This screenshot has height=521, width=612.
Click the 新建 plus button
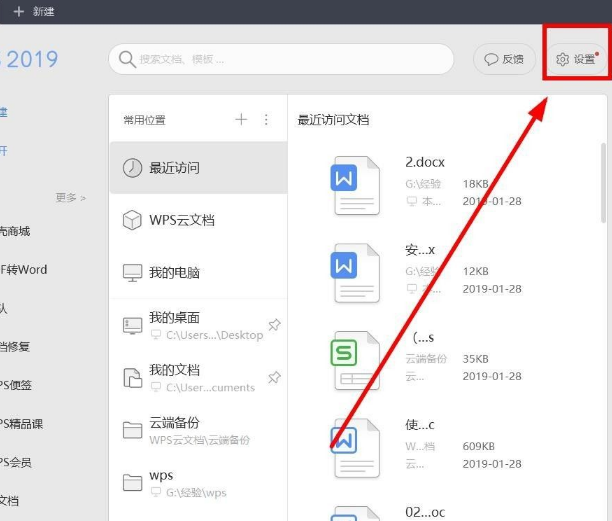tap(33, 11)
